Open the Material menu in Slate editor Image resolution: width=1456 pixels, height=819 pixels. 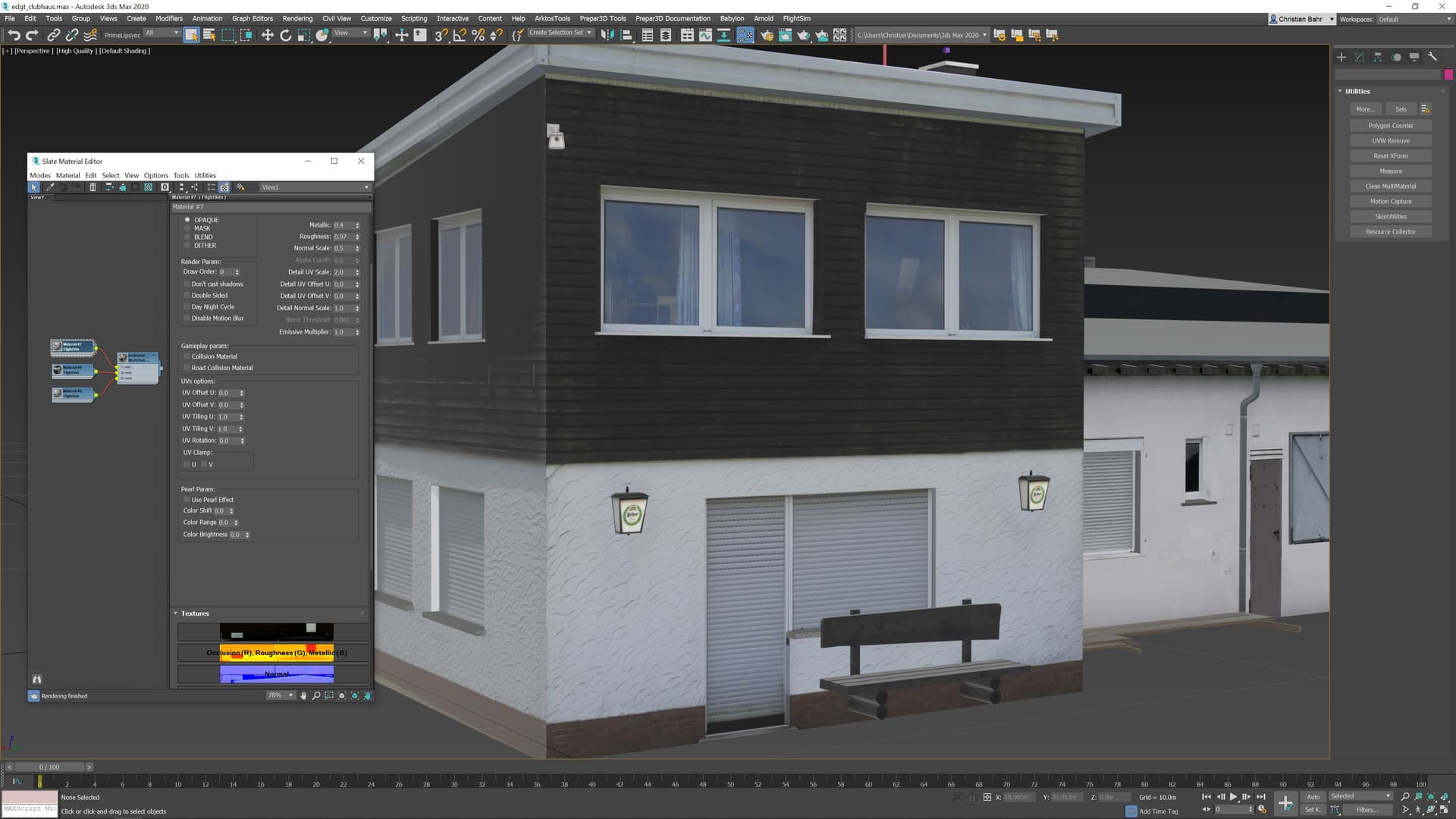click(67, 175)
